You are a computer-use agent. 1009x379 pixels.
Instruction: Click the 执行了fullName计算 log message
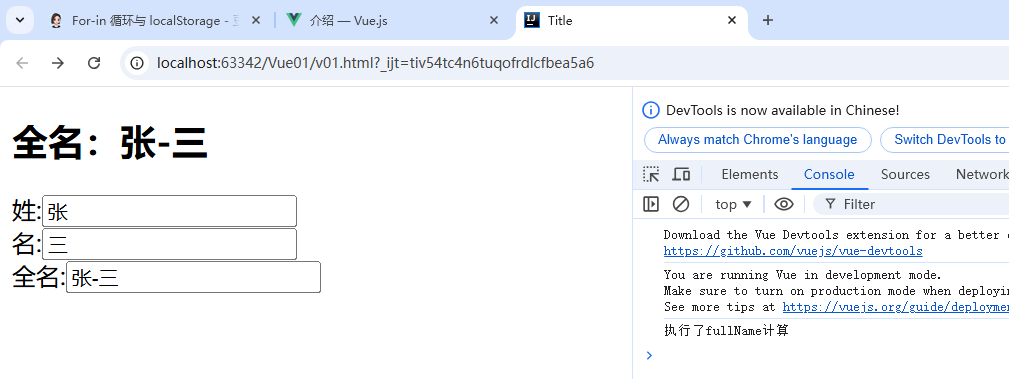pos(727,331)
